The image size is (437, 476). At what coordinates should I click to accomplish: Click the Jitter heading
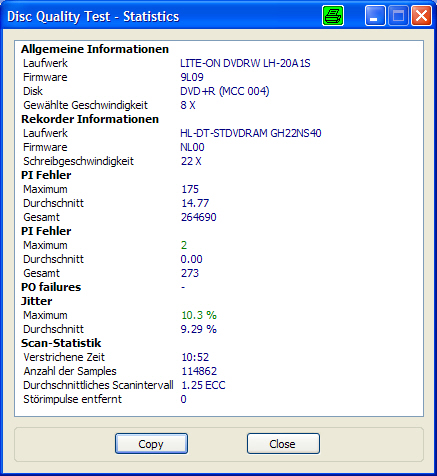(x=36, y=301)
